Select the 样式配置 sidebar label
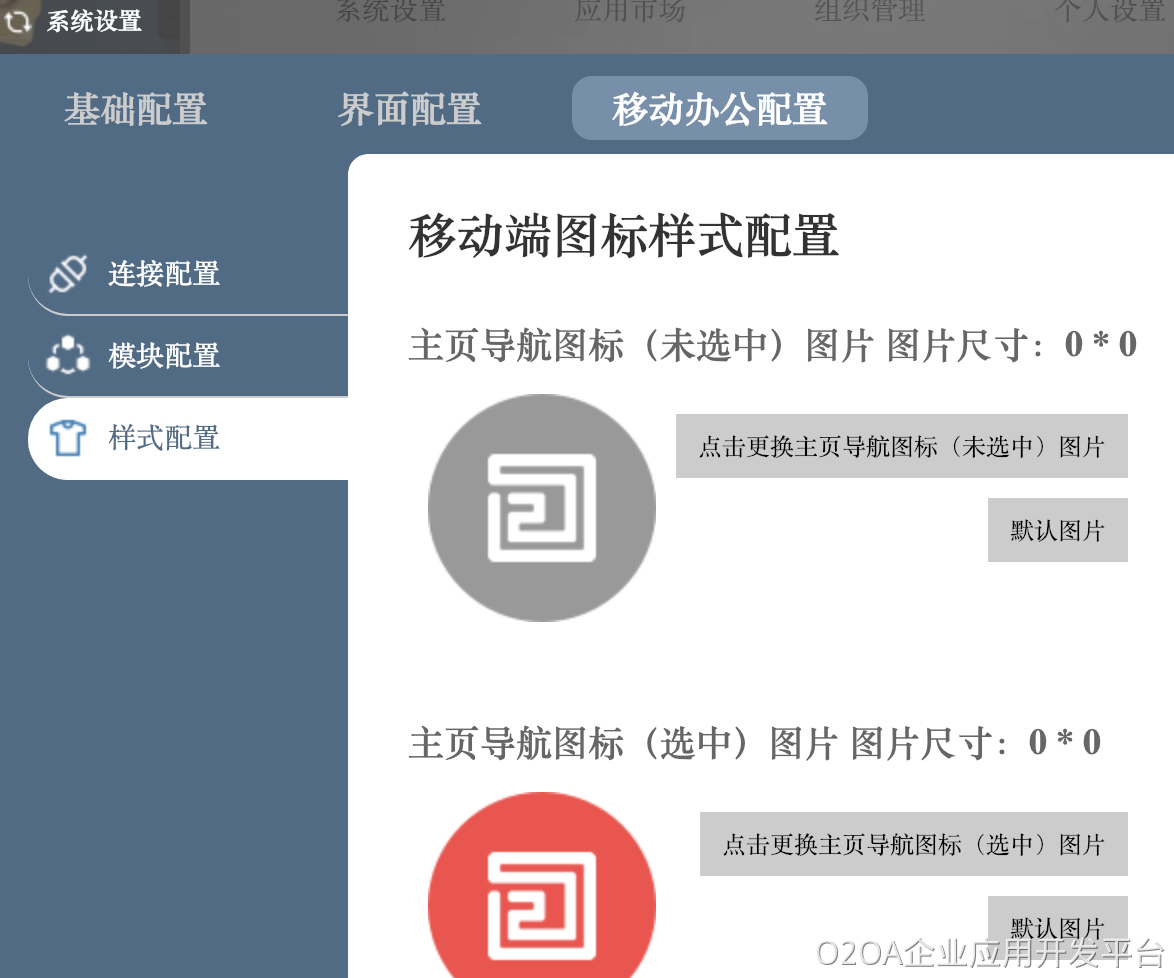1174x978 pixels. tap(164, 438)
